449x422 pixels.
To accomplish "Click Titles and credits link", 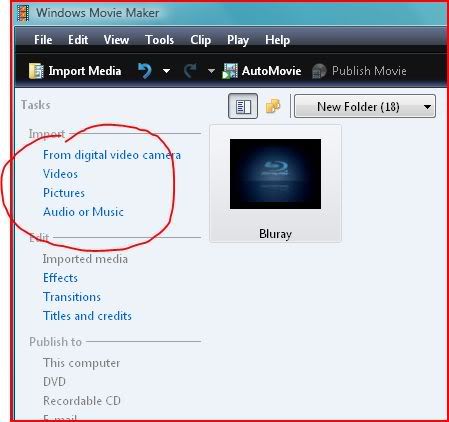I will [x=87, y=316].
